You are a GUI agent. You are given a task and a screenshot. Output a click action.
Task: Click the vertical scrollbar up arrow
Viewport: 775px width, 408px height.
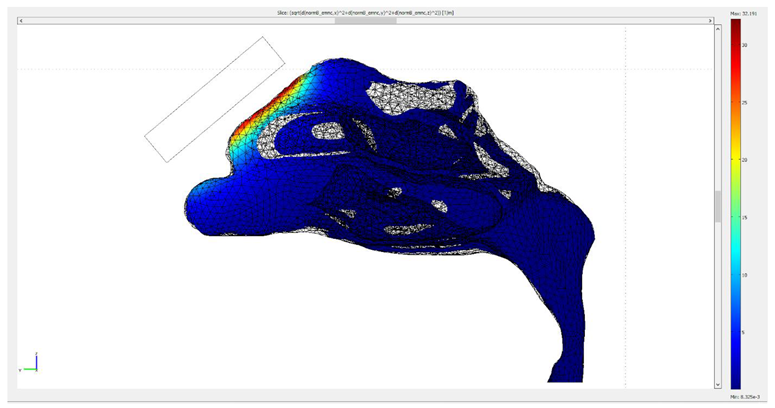tap(717, 29)
